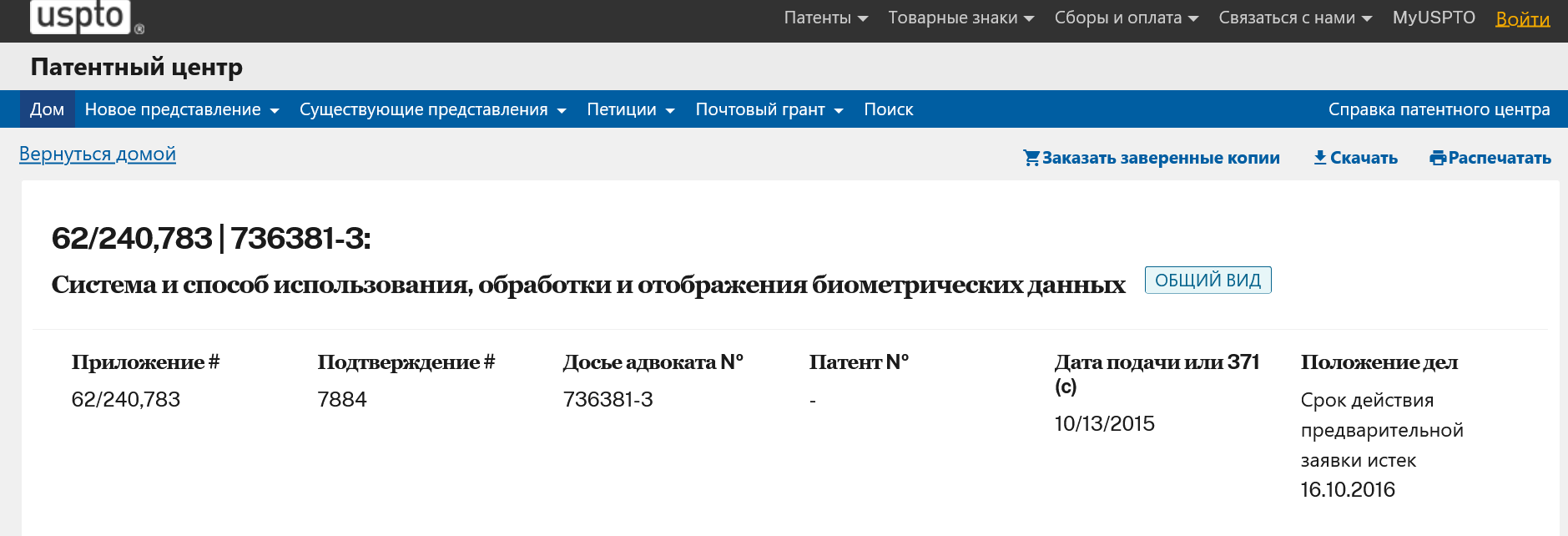This screenshot has height=536, width=1568.
Task: Open the Петиции menu
Action: 631,109
